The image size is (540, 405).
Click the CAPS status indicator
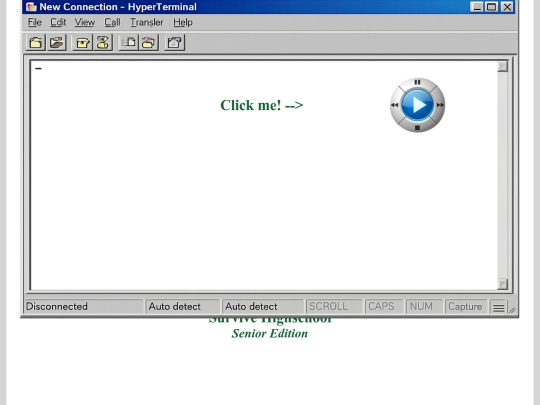click(384, 306)
